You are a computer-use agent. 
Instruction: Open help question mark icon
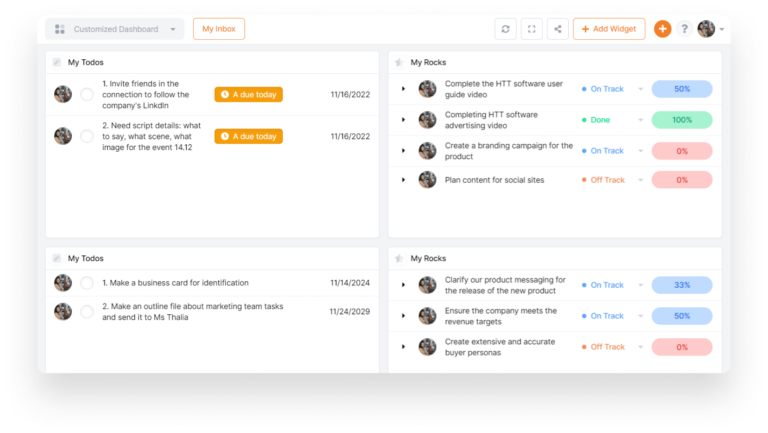point(684,29)
